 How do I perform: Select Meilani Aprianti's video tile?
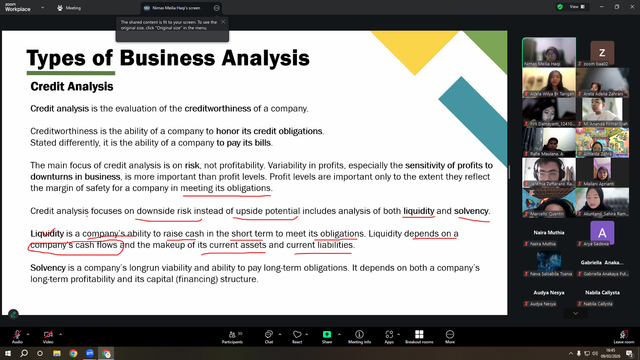tap(602, 172)
